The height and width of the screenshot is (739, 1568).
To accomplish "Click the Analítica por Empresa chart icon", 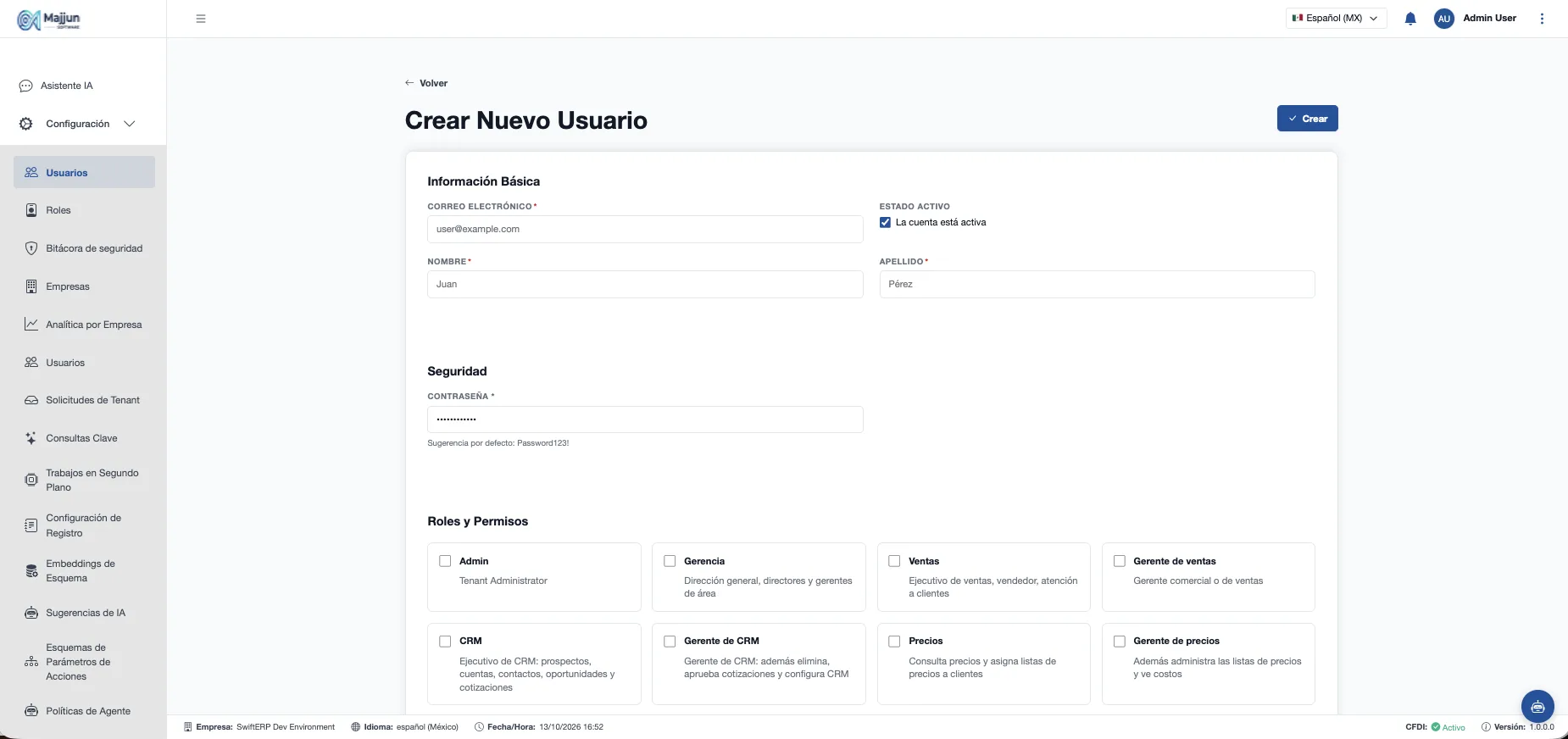I will pyautogui.click(x=31, y=325).
